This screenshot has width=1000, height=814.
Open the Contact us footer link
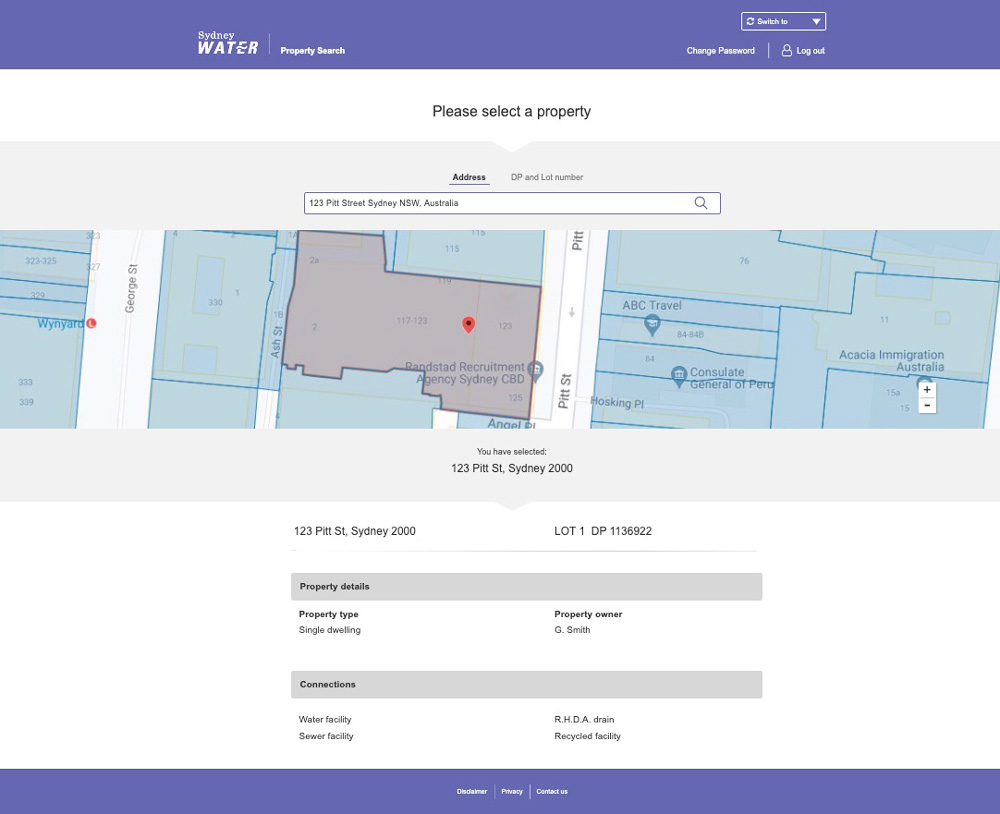[x=551, y=791]
